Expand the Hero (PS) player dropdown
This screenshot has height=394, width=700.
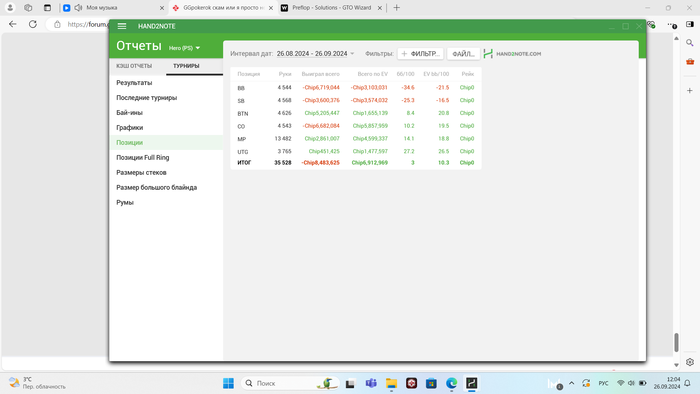click(x=184, y=48)
